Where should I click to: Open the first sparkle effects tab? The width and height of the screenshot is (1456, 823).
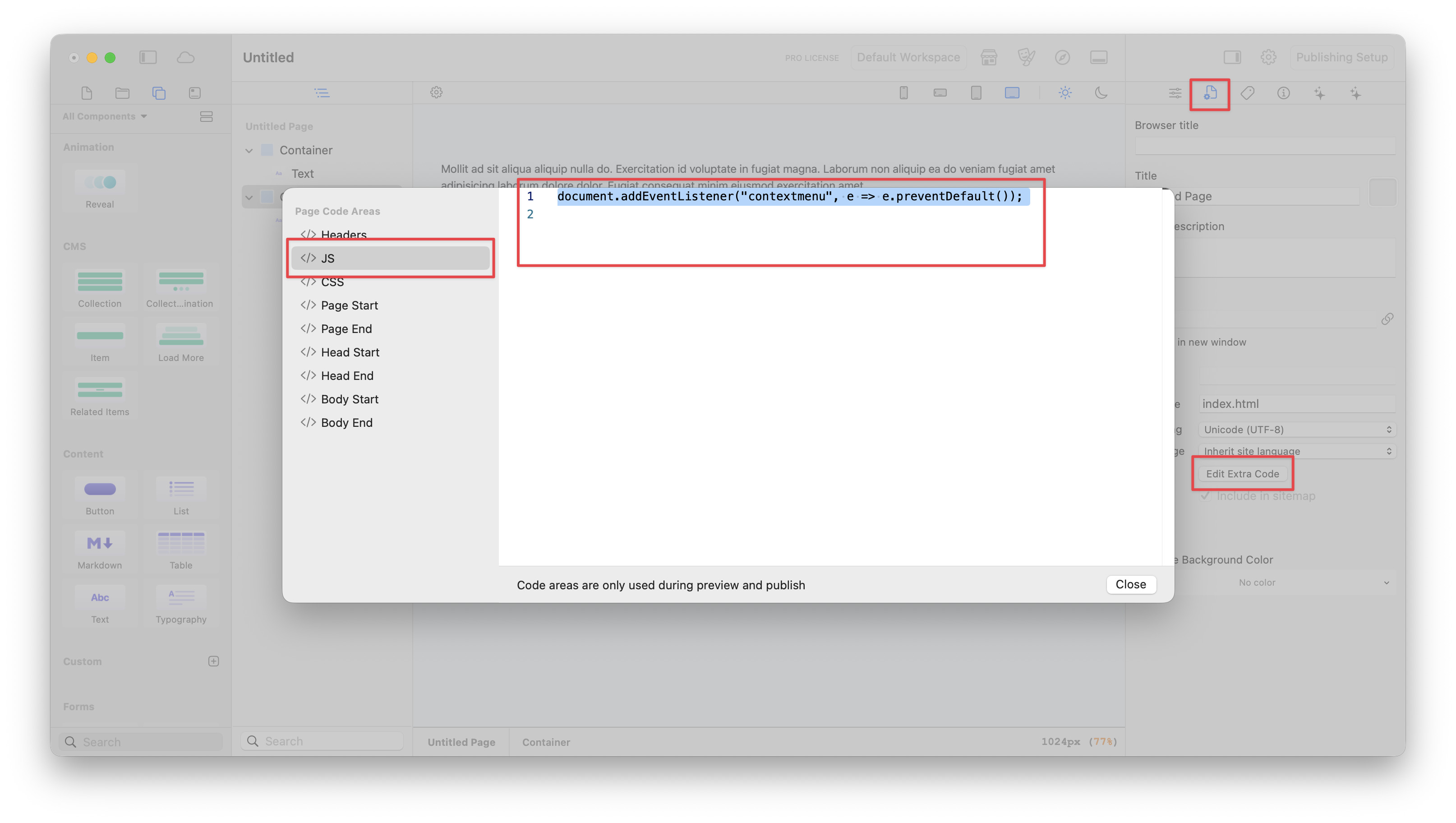1320,93
